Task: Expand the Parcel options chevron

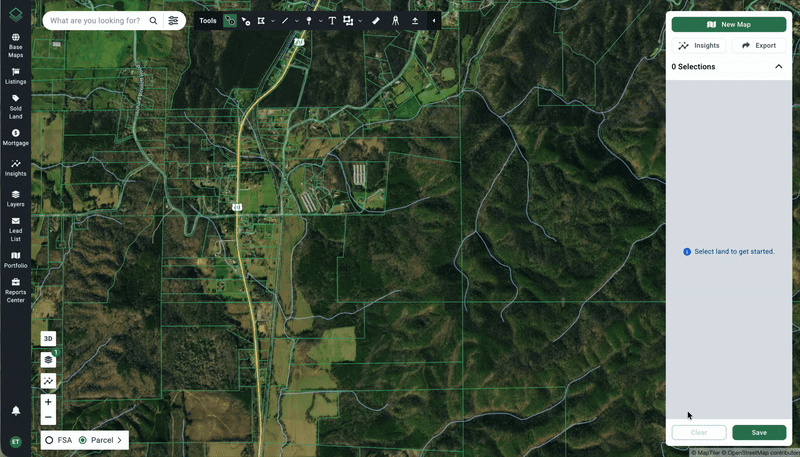Action: point(120,440)
